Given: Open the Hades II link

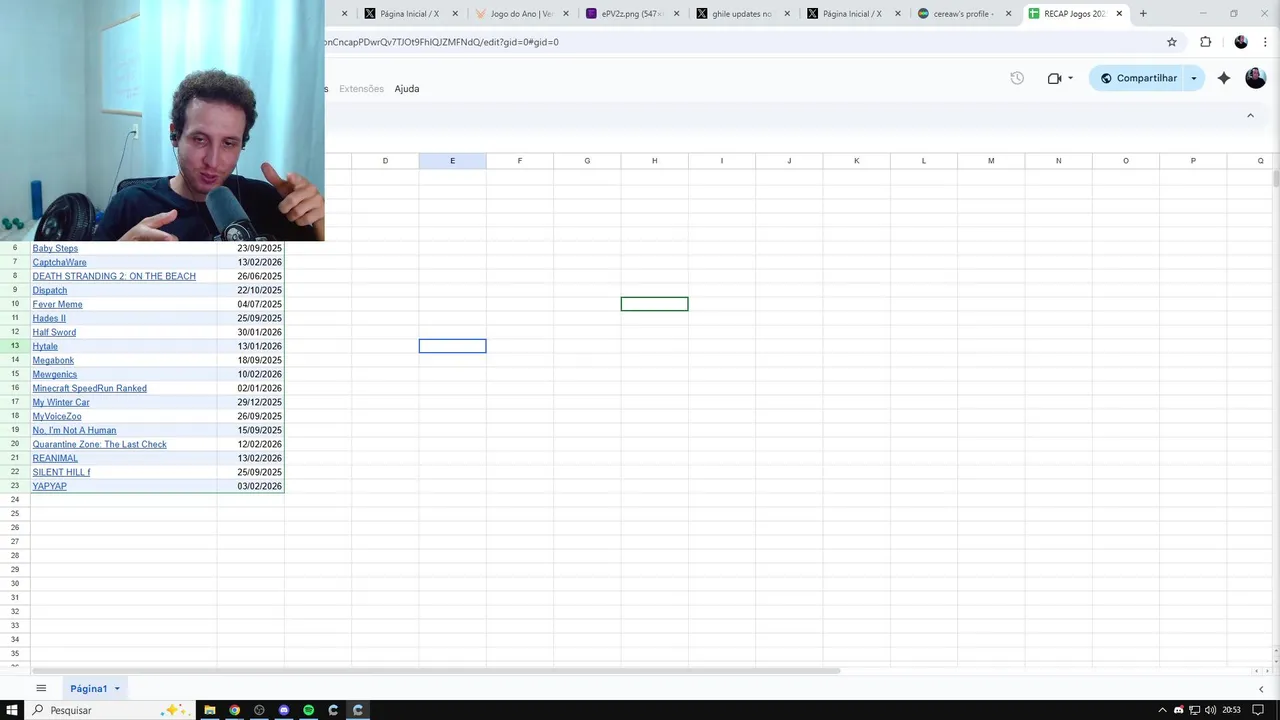Looking at the screenshot, I should pyautogui.click(x=49, y=318).
